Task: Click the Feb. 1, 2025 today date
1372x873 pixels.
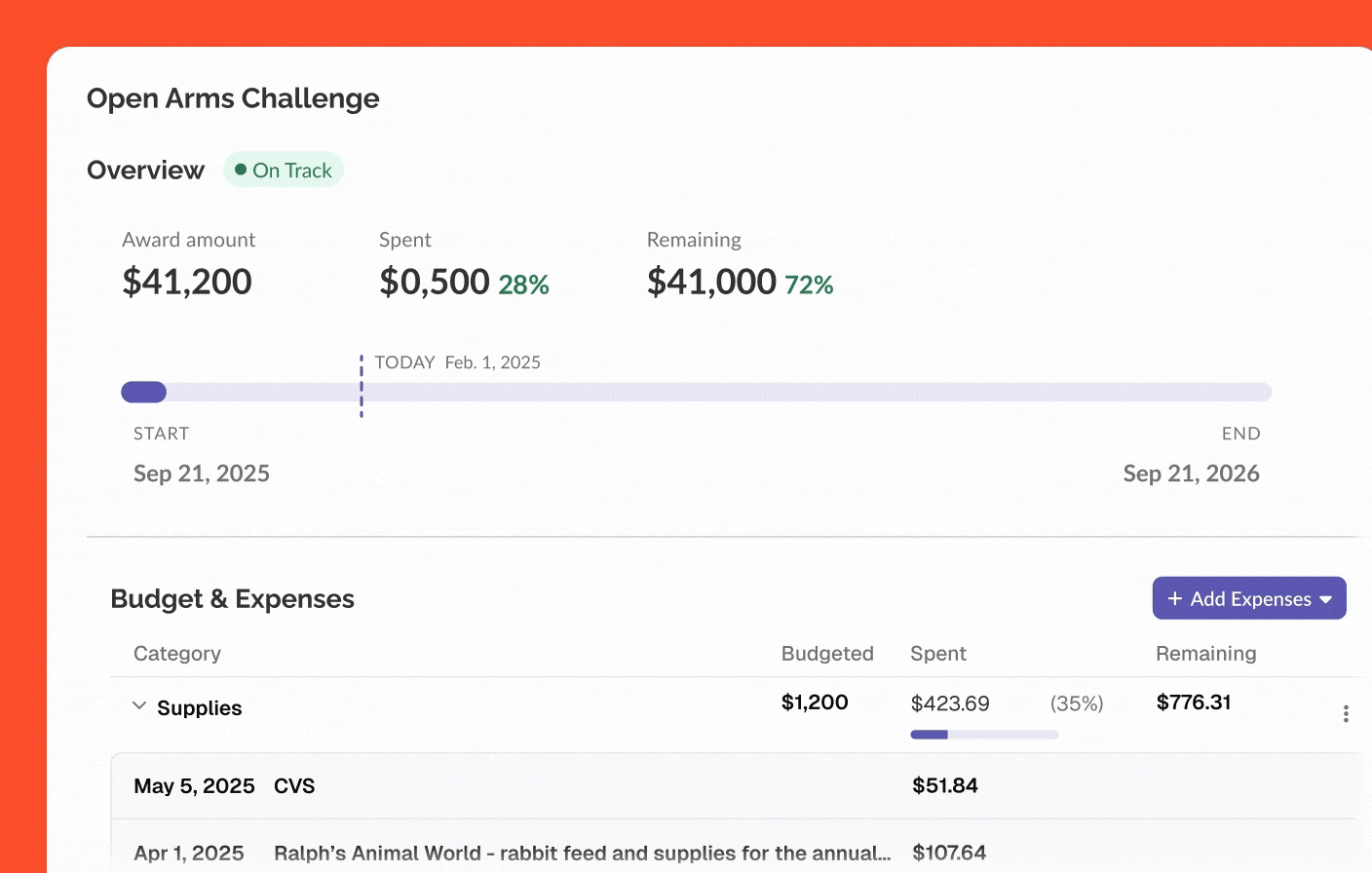Action: click(493, 362)
